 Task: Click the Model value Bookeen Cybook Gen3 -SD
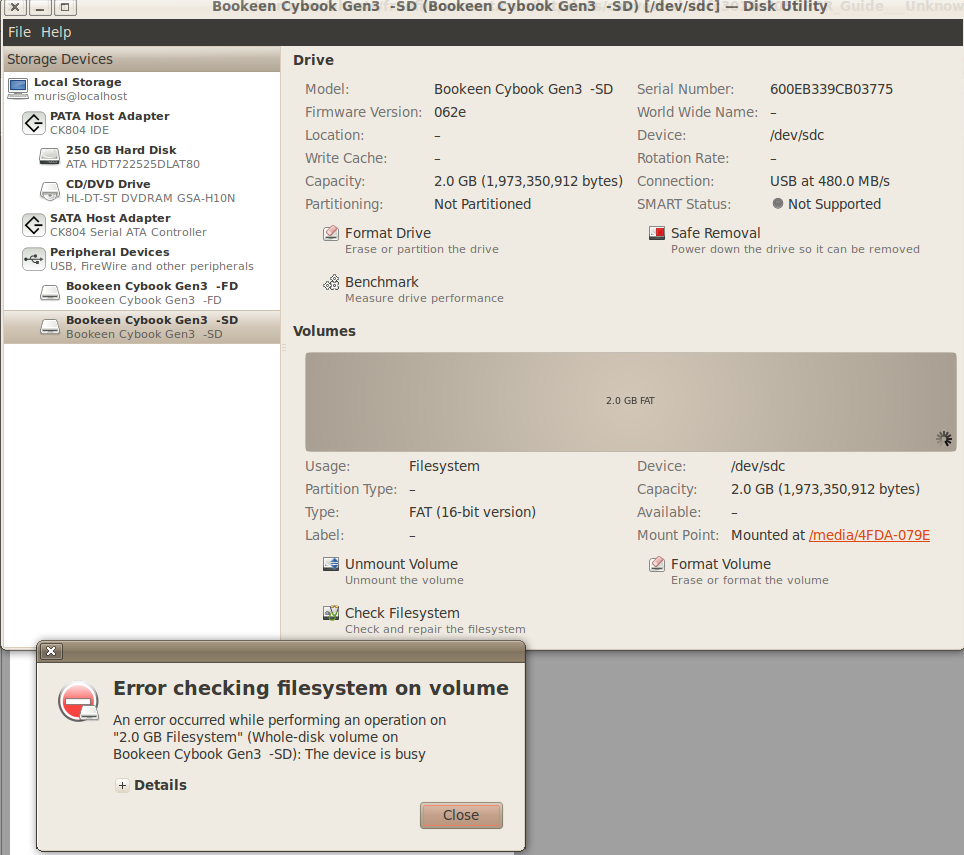click(x=523, y=89)
